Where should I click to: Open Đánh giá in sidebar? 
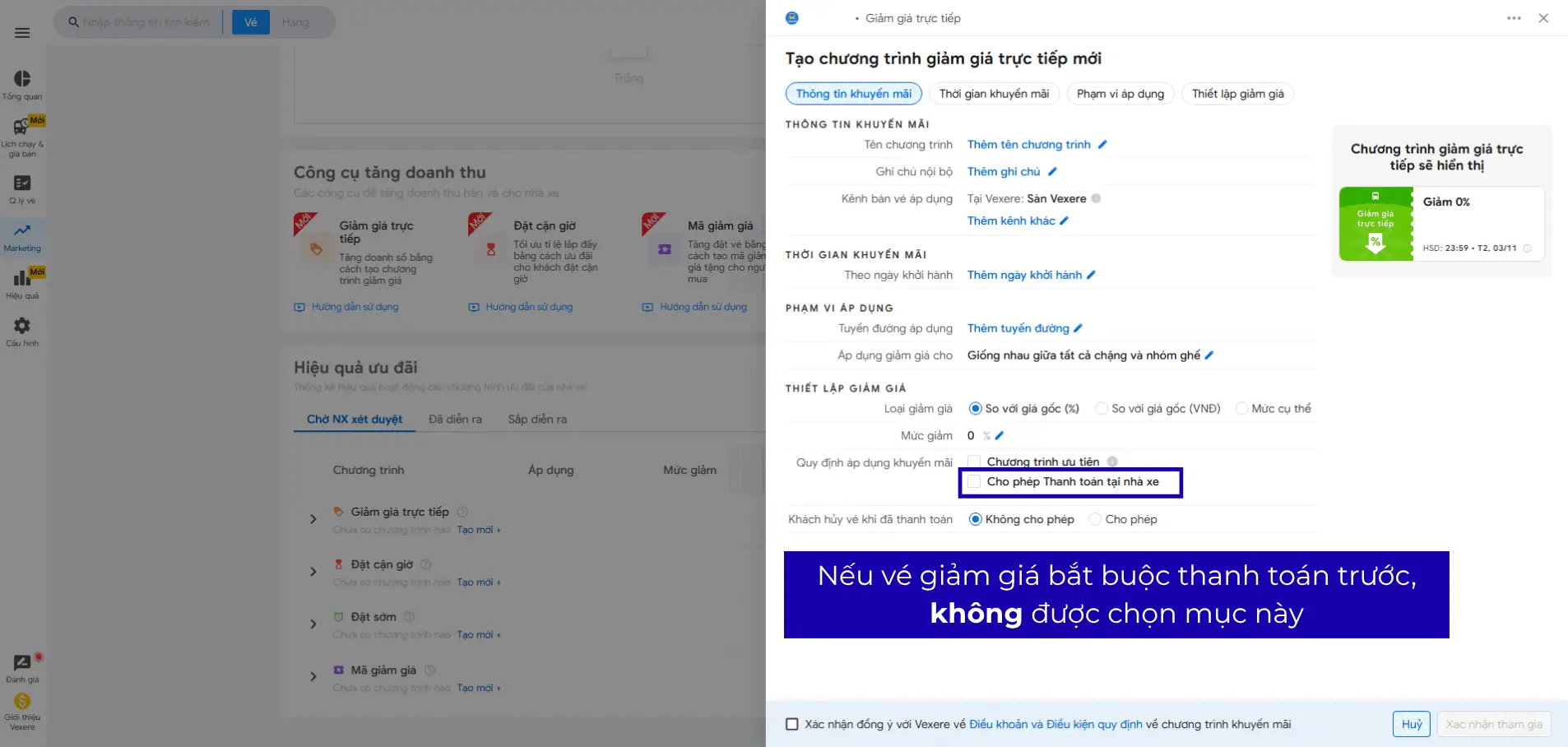coord(22,668)
